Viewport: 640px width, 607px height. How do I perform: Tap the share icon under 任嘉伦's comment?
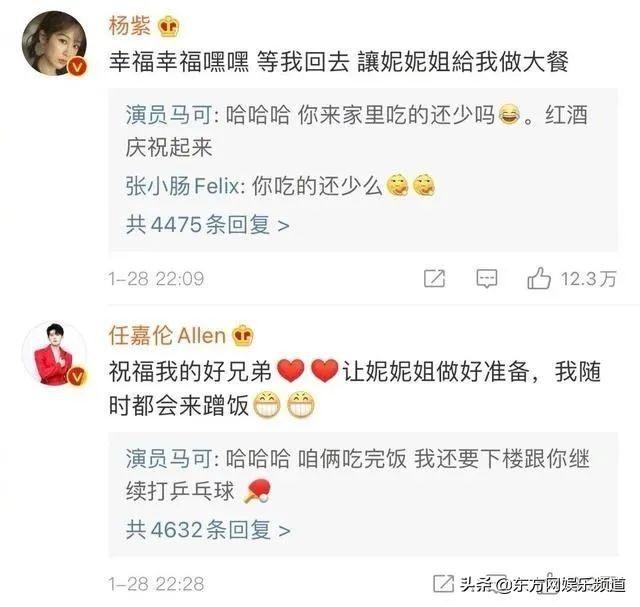443,583
